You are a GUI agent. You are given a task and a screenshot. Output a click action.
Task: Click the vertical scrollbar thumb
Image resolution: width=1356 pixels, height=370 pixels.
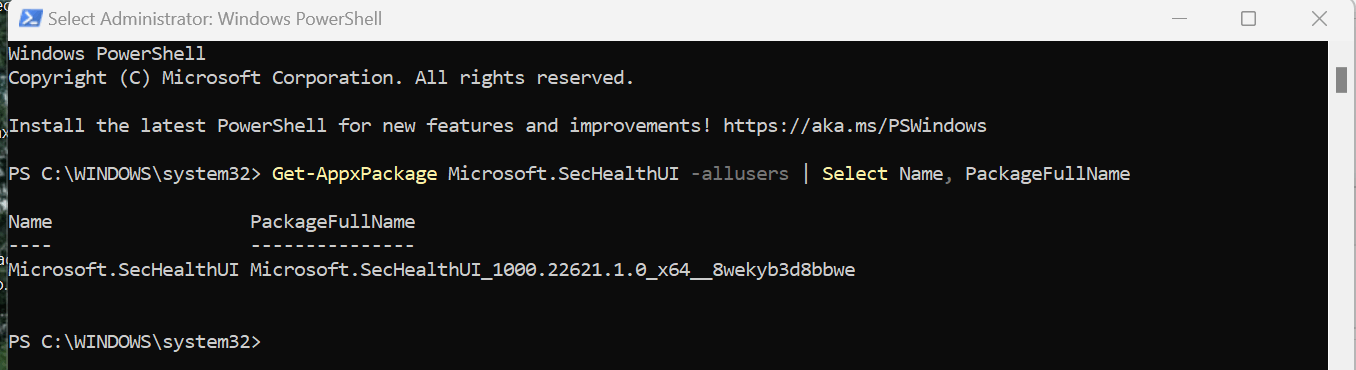(1342, 80)
